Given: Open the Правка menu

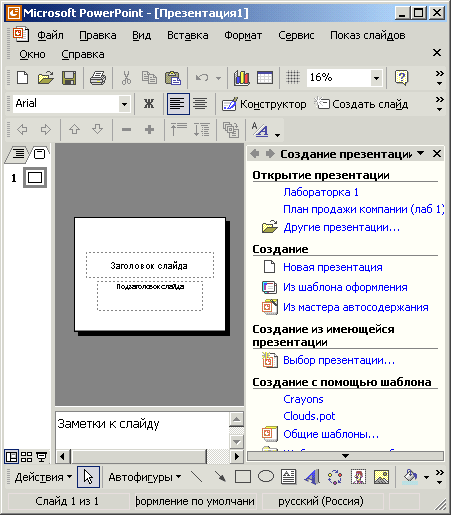Looking at the screenshot, I should point(98,35).
